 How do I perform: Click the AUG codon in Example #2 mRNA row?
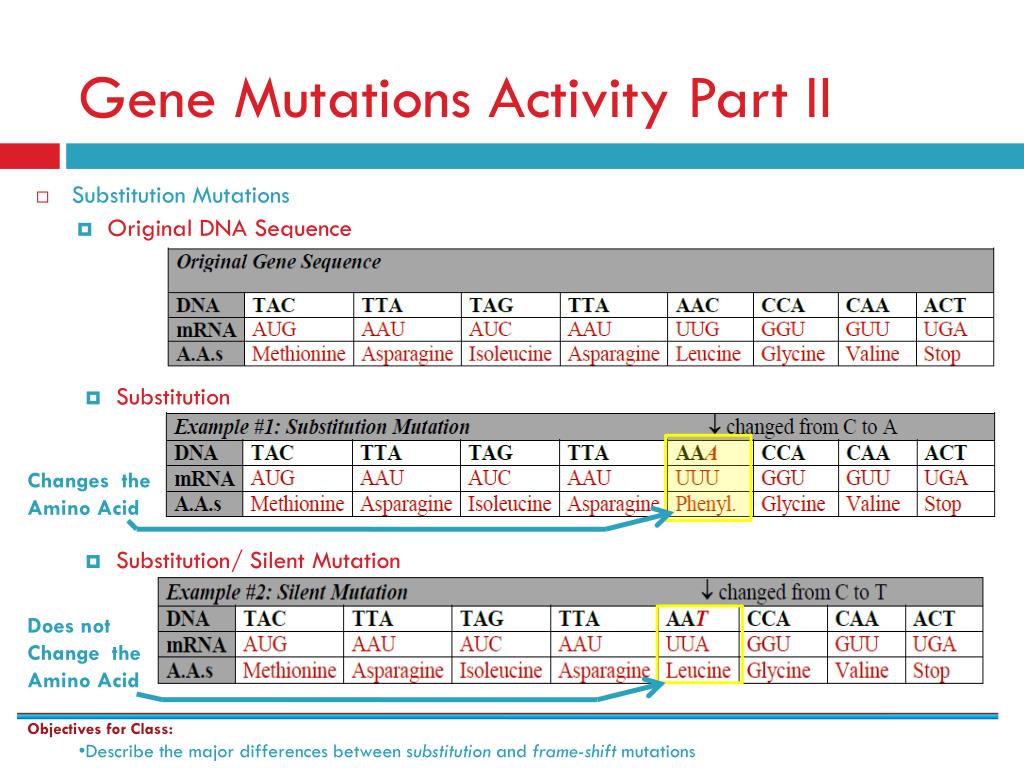tap(264, 645)
